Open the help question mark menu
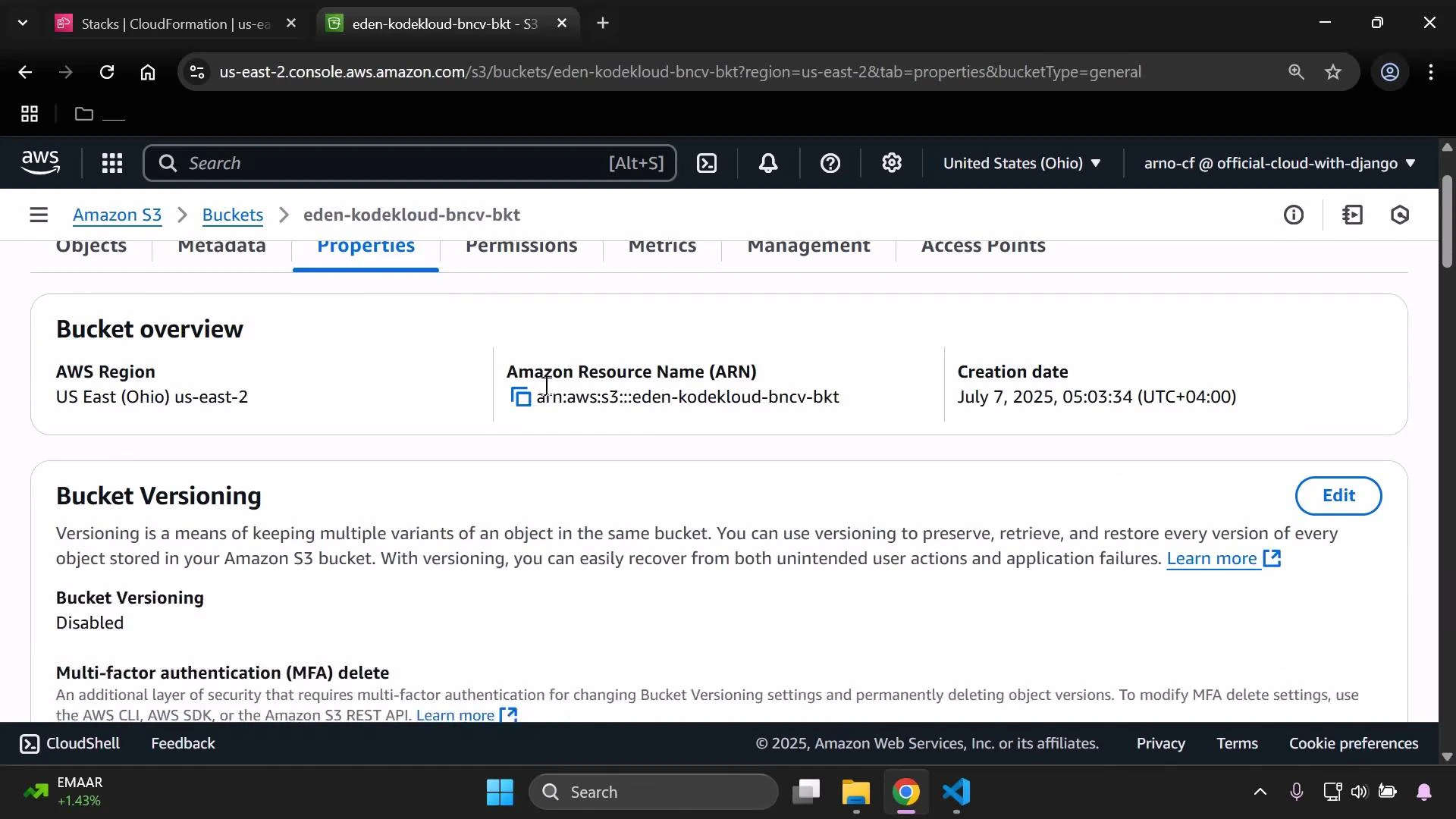The height and width of the screenshot is (819, 1456). click(x=831, y=163)
